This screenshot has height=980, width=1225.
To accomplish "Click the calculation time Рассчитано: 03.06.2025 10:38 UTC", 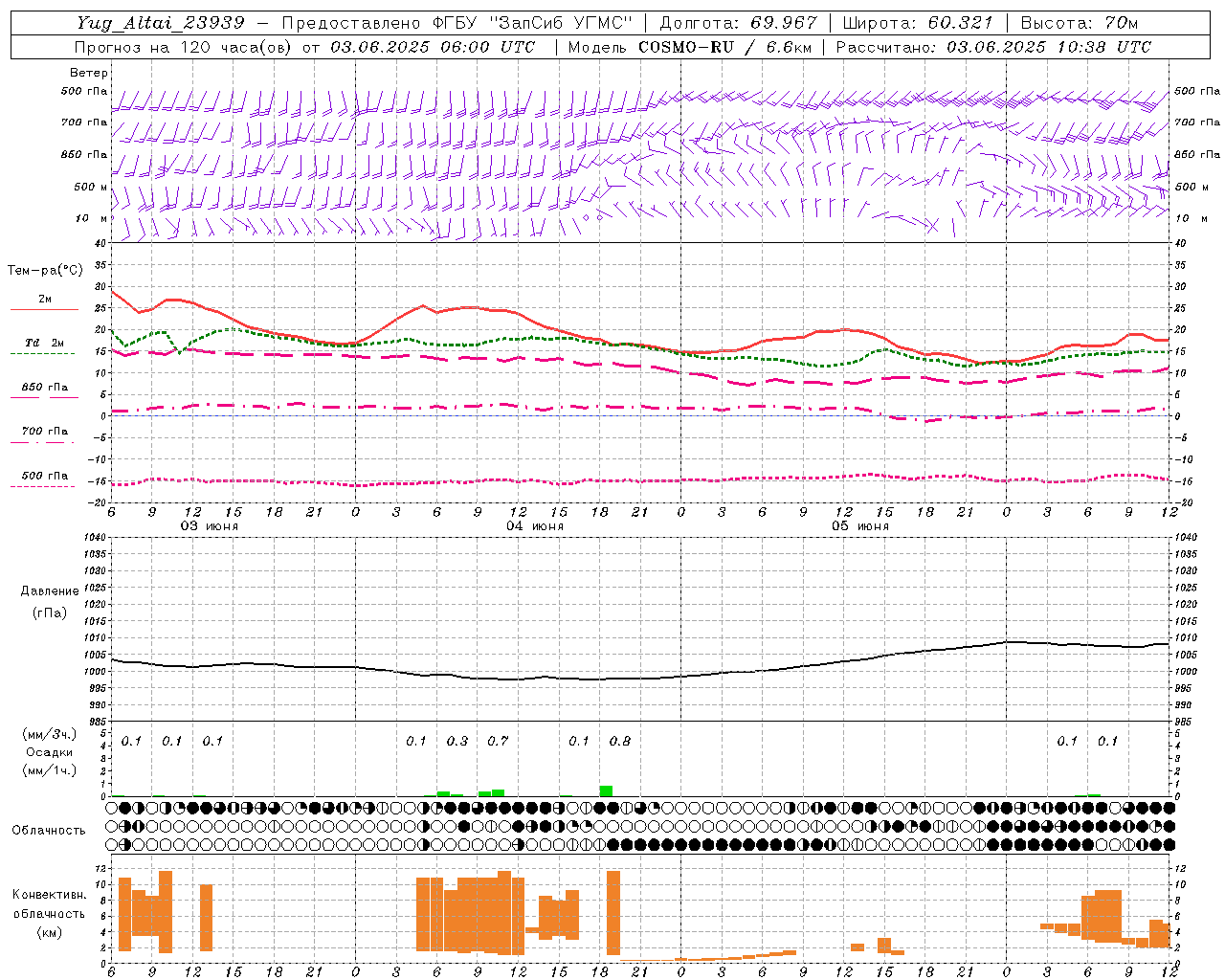I will [993, 47].
